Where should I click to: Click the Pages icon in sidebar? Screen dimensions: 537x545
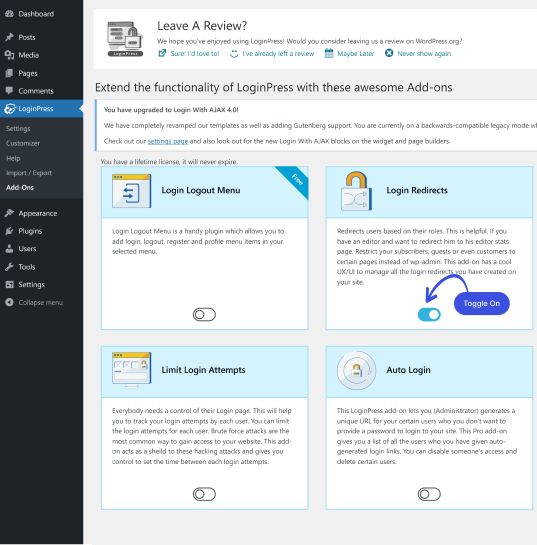point(9,73)
